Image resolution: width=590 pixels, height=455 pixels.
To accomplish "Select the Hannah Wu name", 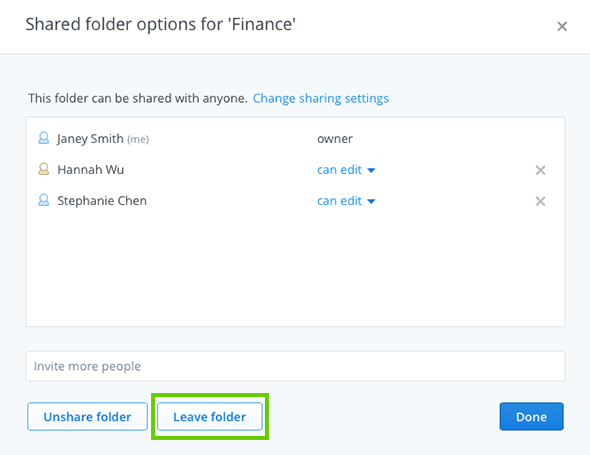I will tap(90, 170).
